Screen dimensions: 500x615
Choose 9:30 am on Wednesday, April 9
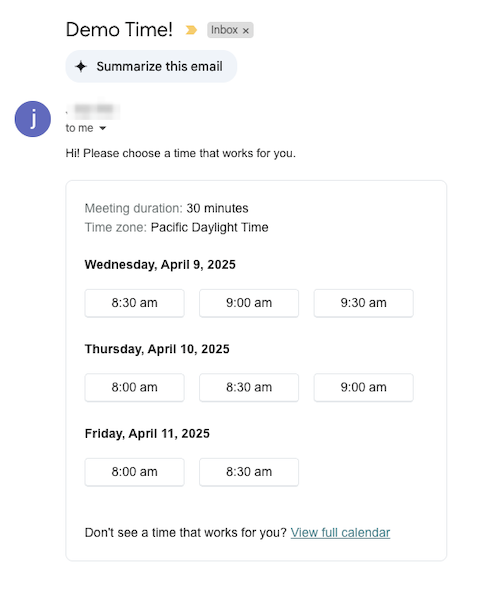pos(364,303)
